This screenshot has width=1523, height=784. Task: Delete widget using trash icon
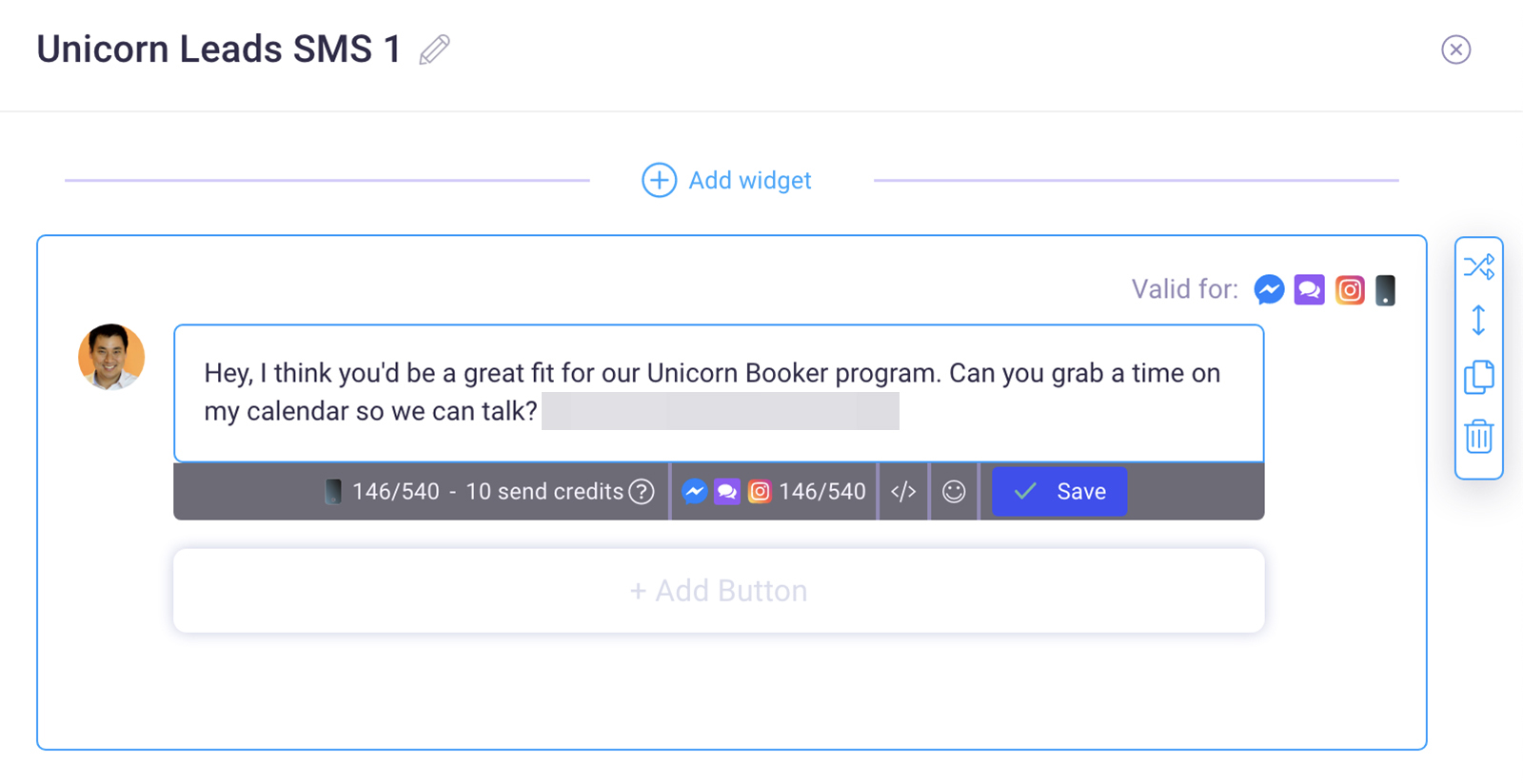pyautogui.click(x=1478, y=436)
